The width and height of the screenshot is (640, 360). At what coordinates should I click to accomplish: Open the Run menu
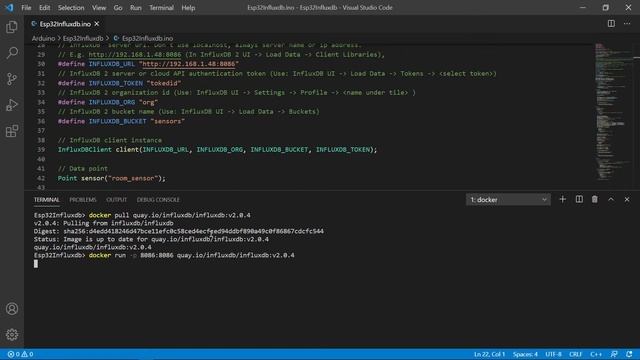pyautogui.click(x=136, y=8)
